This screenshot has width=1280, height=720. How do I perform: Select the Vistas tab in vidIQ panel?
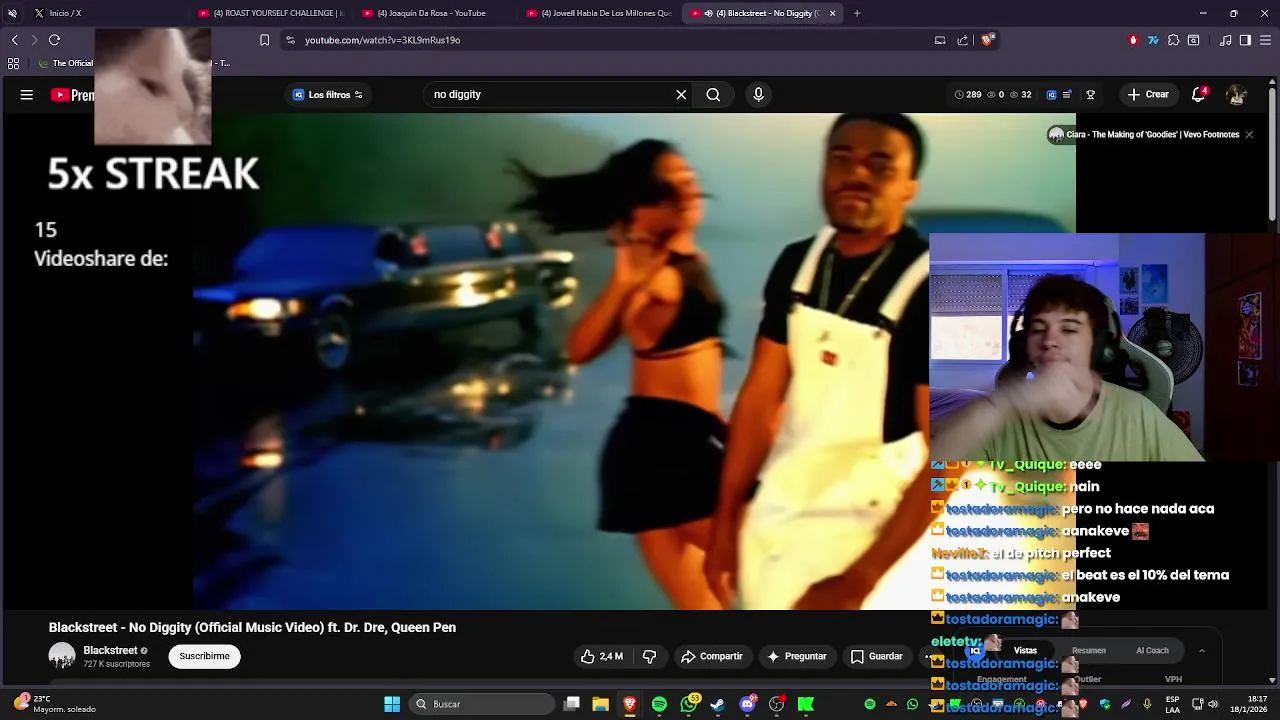click(x=1025, y=650)
